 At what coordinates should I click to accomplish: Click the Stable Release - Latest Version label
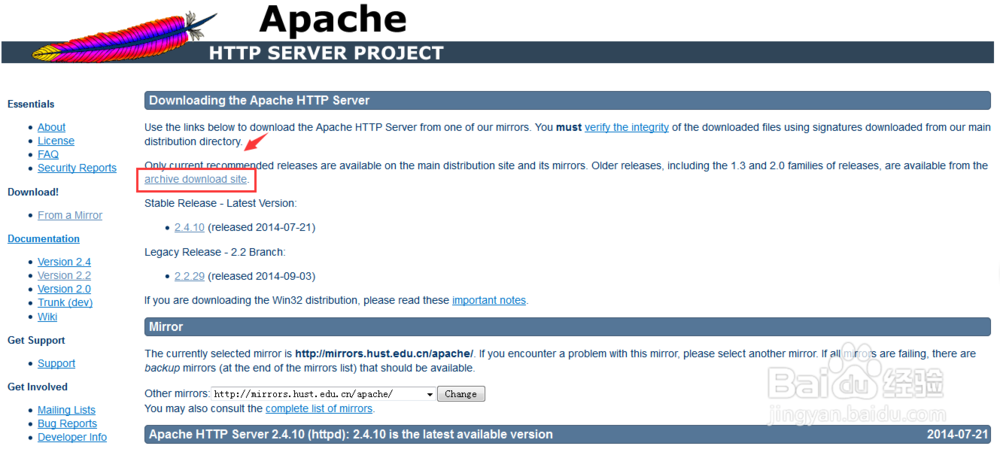(x=221, y=203)
